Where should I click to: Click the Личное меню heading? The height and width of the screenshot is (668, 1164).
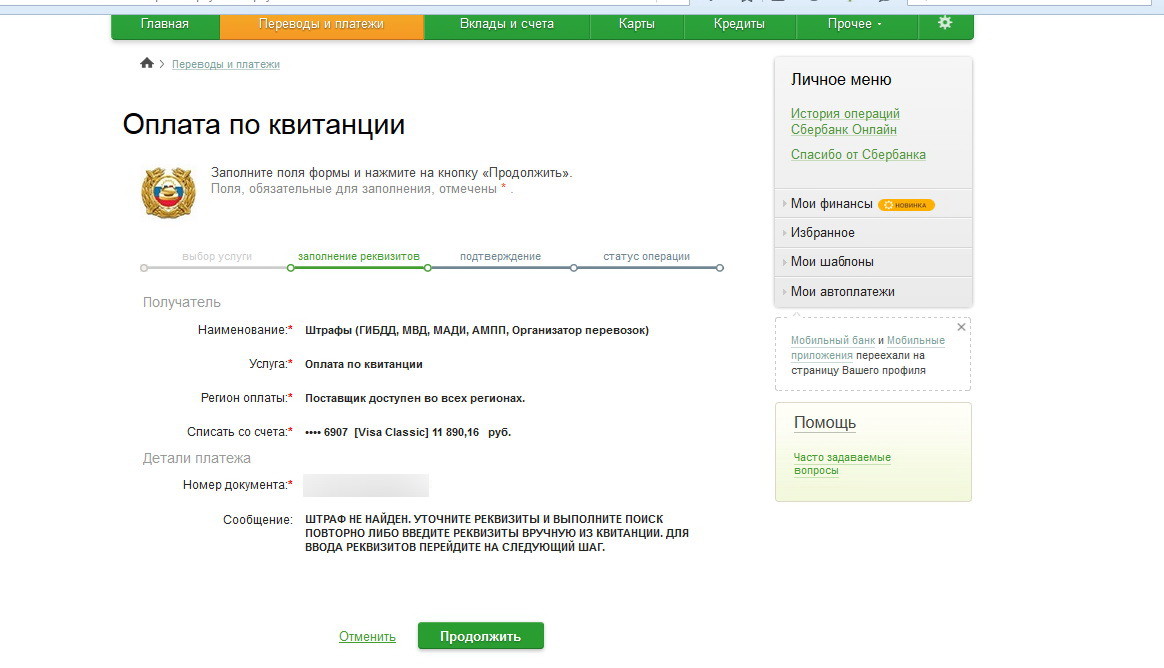pyautogui.click(x=841, y=79)
